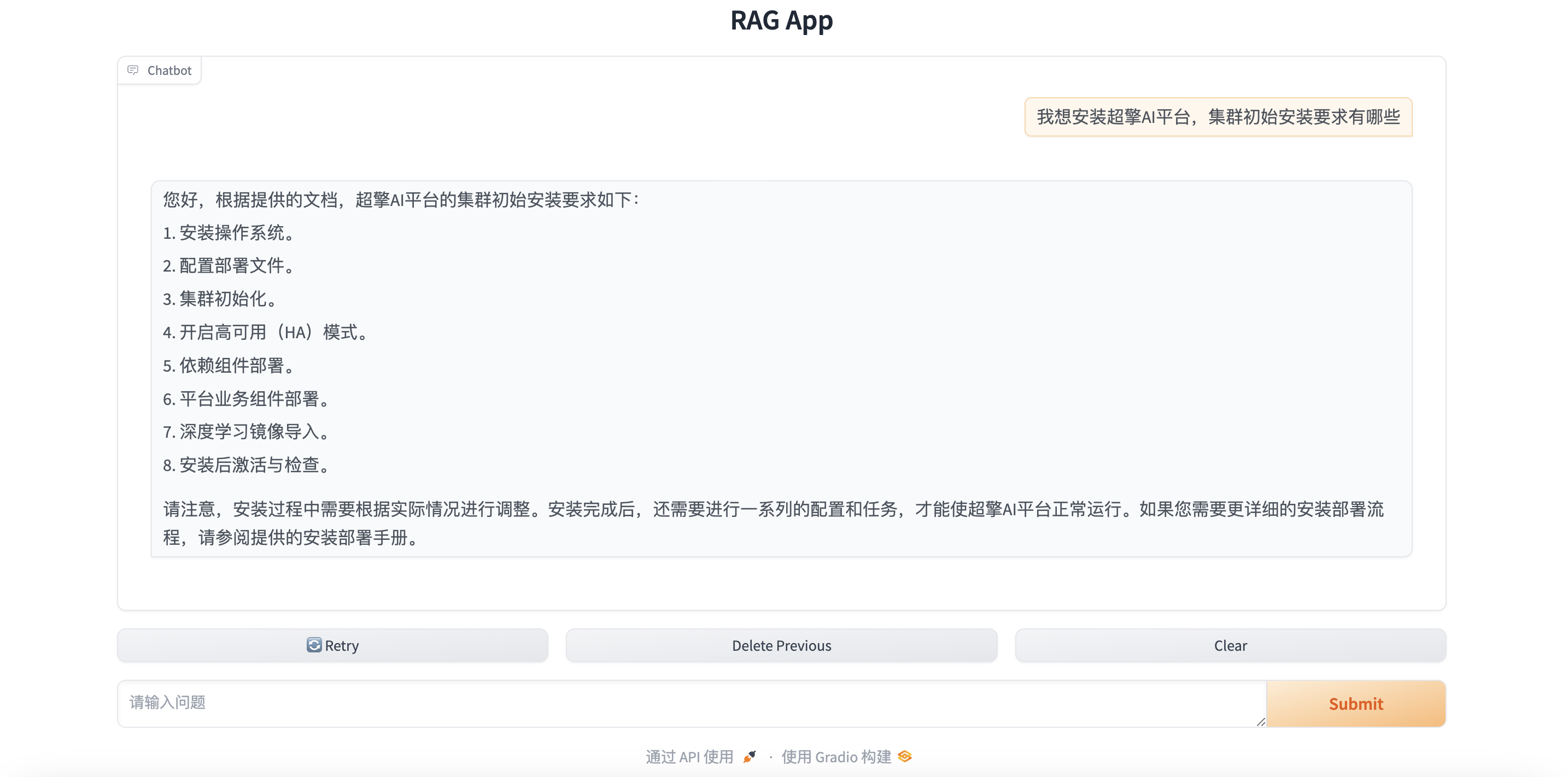This screenshot has width=1568, height=777.
Task: Click the textarea resize handle
Action: tap(1260, 722)
